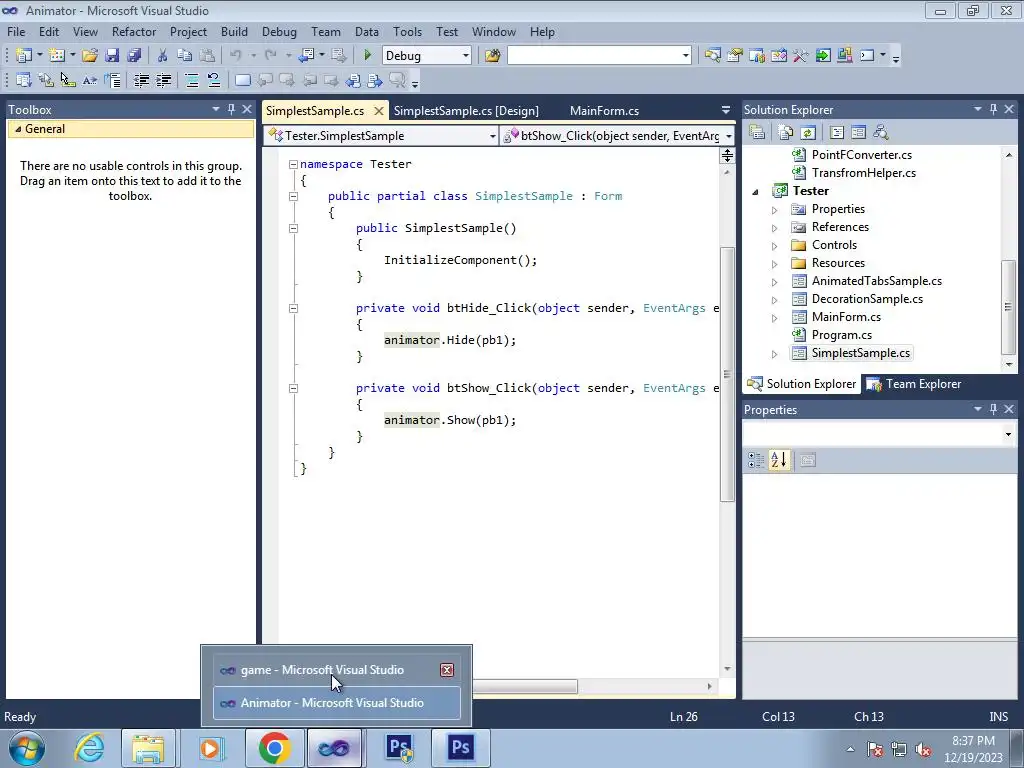This screenshot has height=768, width=1024.
Task: Expand the MainForm.cs tree node
Action: [775, 318]
